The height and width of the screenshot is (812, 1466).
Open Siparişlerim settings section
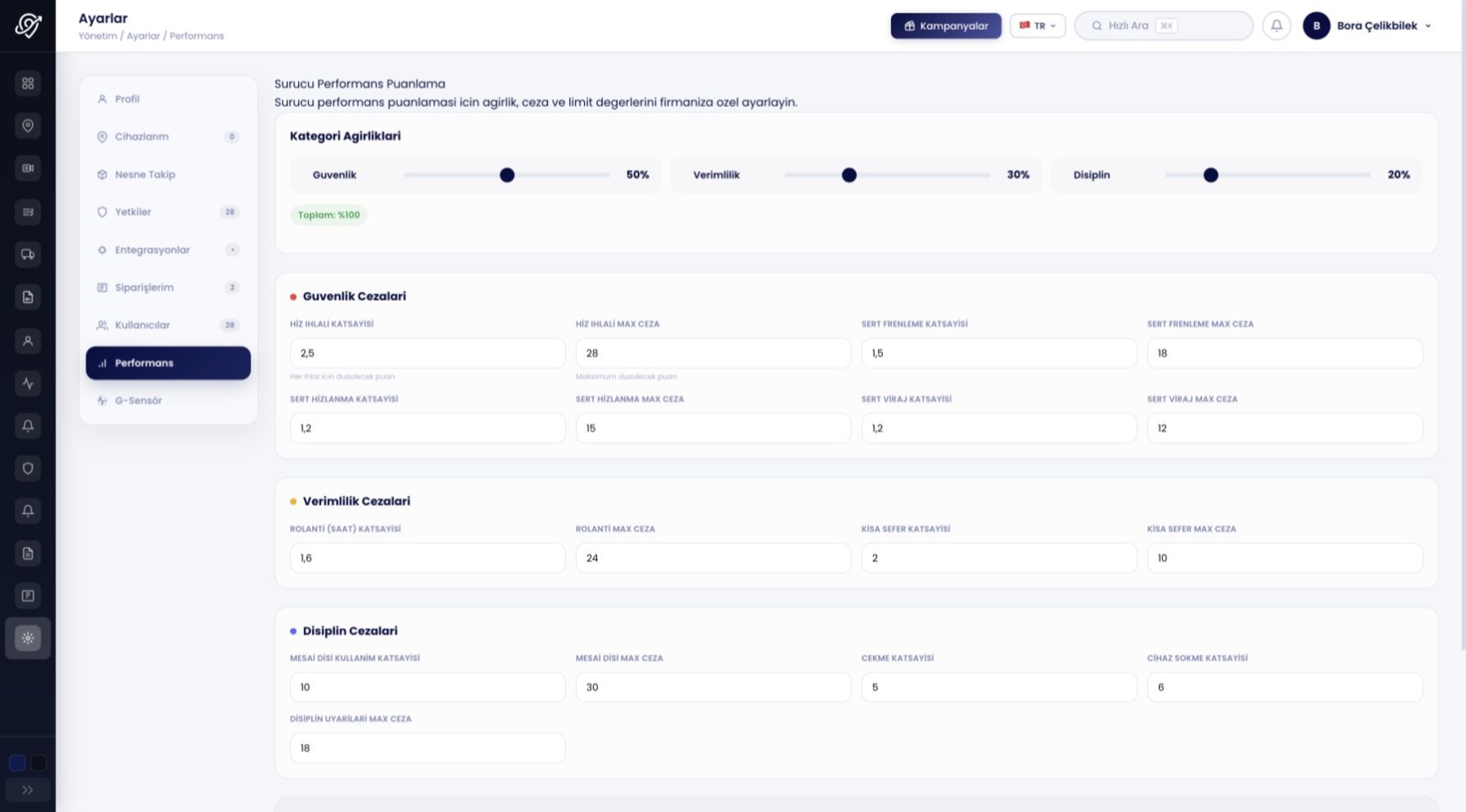point(168,287)
